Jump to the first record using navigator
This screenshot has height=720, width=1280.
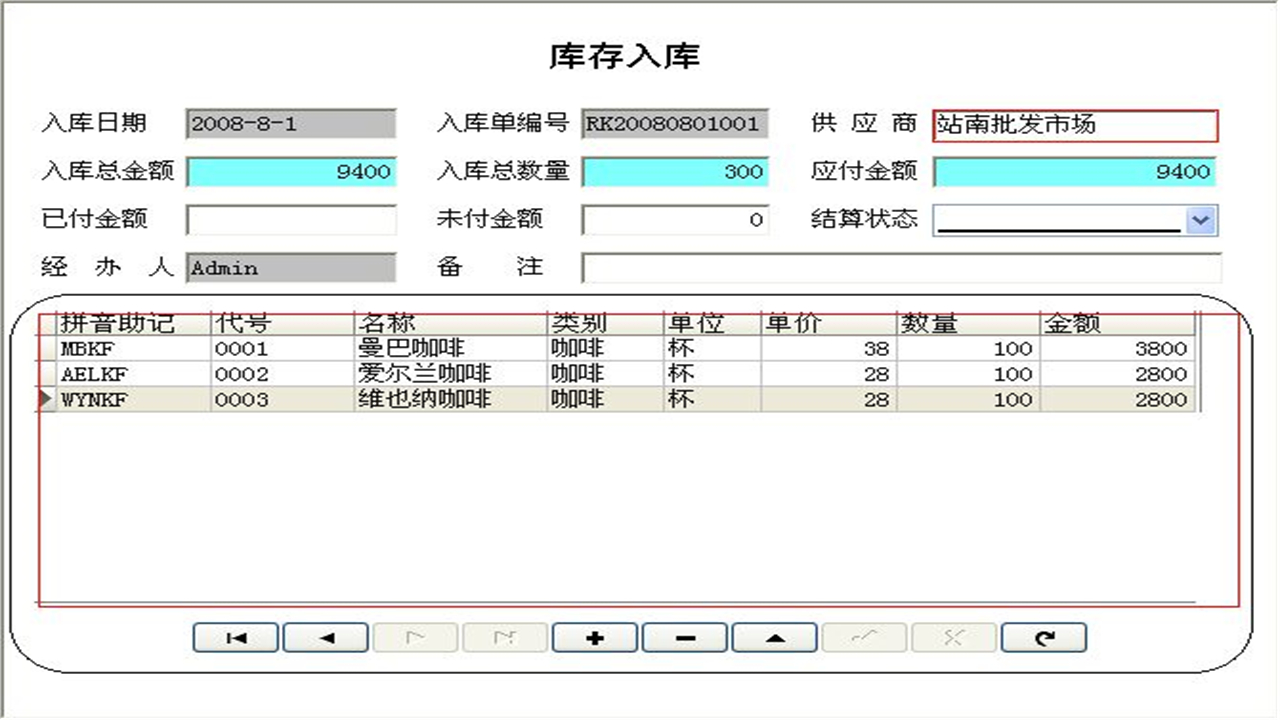[235, 637]
